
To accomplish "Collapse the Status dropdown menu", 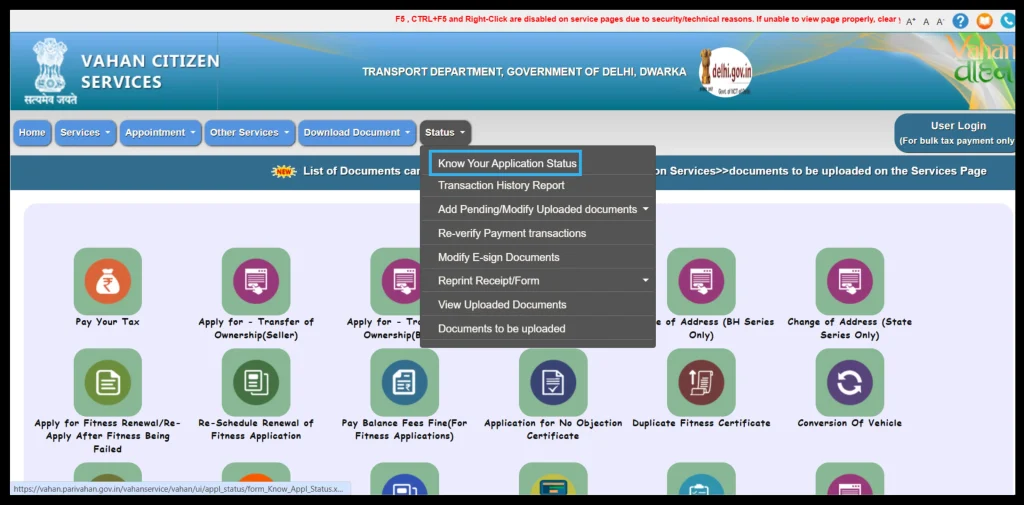I will point(445,133).
